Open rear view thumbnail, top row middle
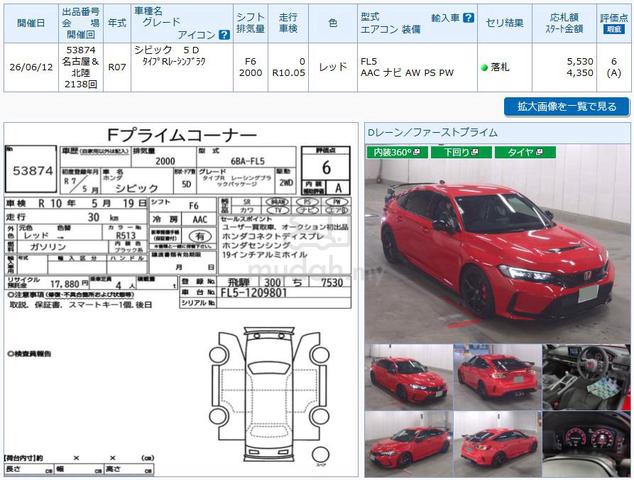This screenshot has width=634, height=480. [497, 377]
